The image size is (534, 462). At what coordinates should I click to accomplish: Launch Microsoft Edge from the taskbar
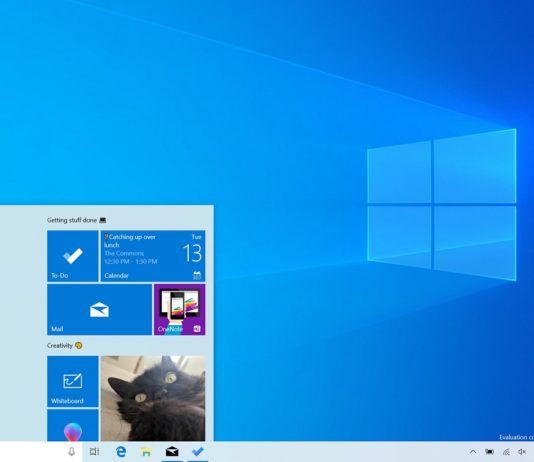coord(121,452)
